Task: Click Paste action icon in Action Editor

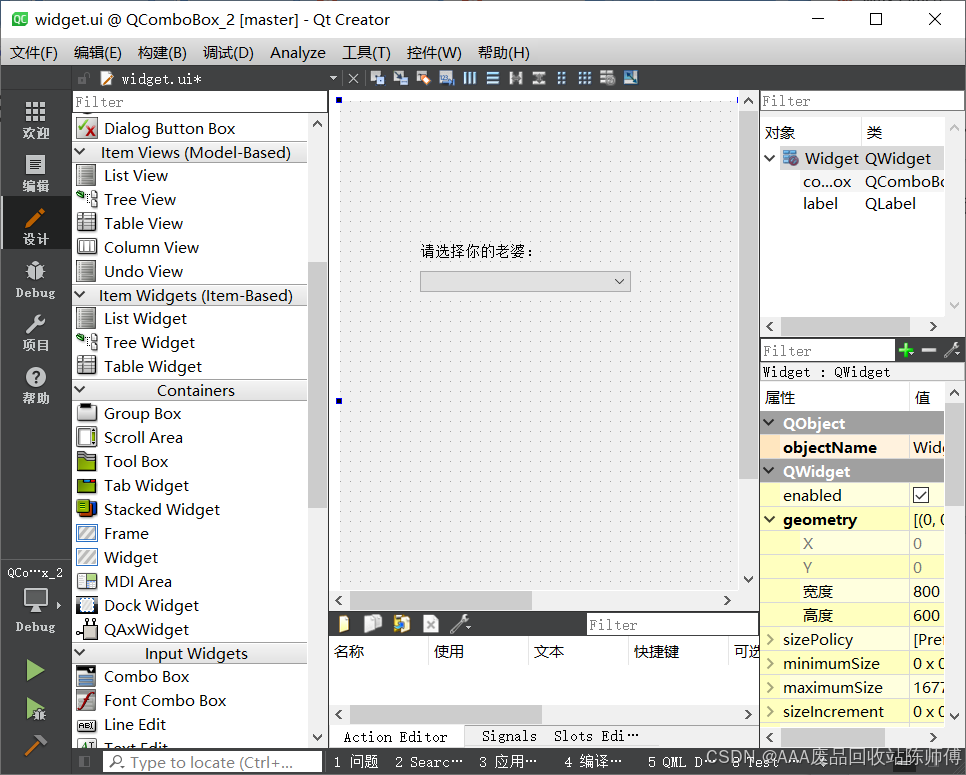Action: [402, 624]
